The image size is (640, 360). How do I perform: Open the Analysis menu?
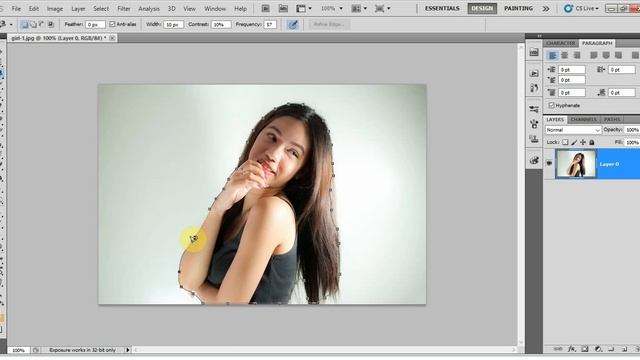pyautogui.click(x=149, y=9)
